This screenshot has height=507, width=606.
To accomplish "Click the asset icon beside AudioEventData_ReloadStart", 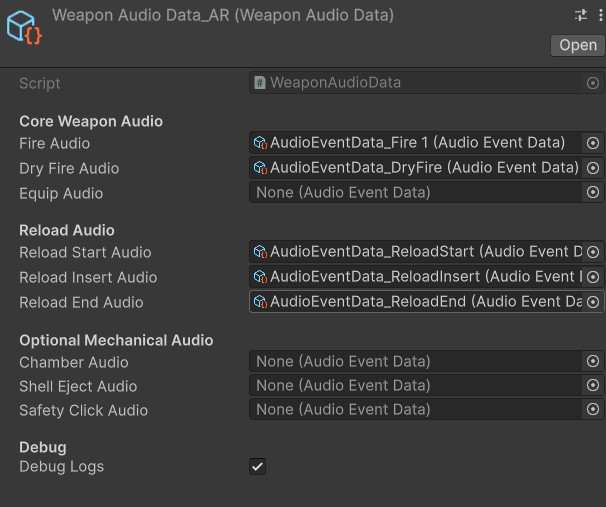I will (260, 252).
